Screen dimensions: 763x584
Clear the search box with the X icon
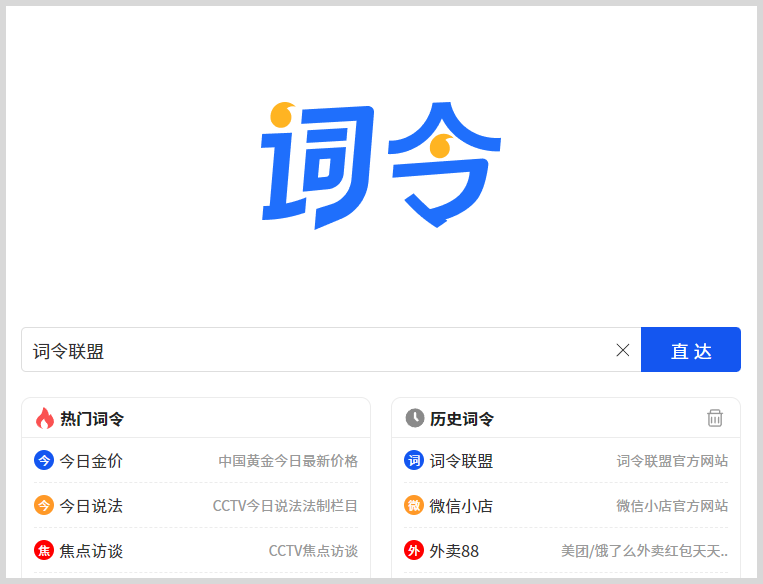[622, 350]
